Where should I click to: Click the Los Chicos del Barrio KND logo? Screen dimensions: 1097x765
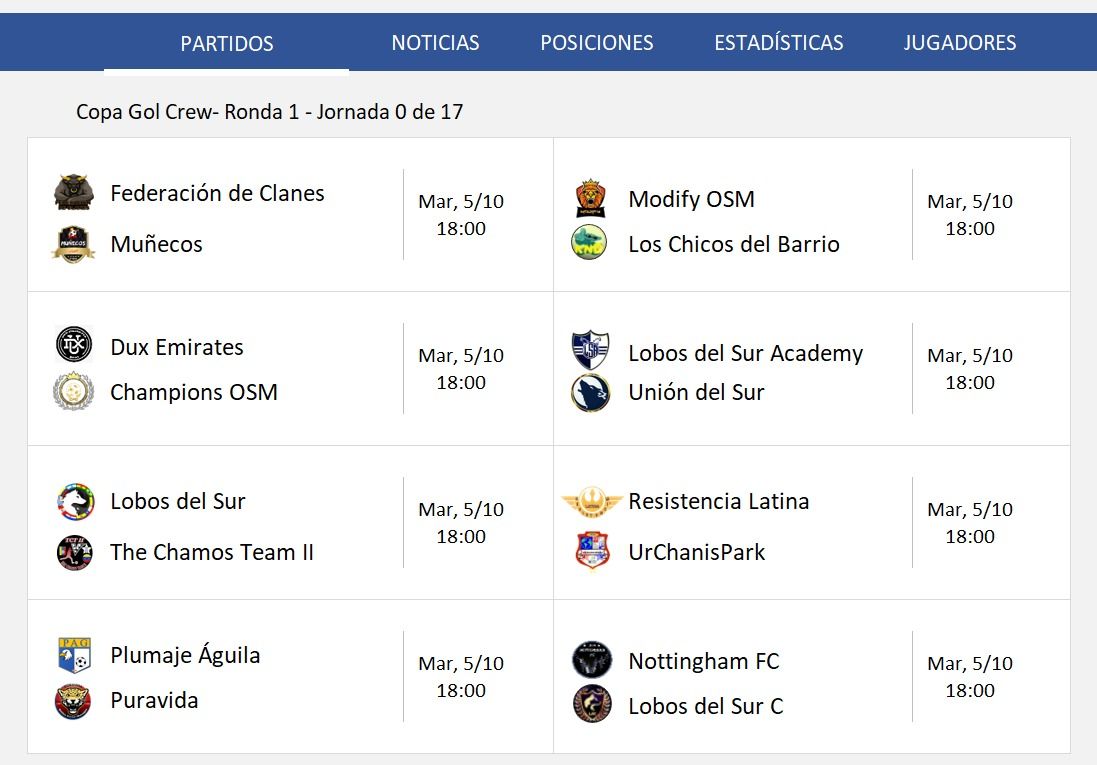tap(589, 242)
